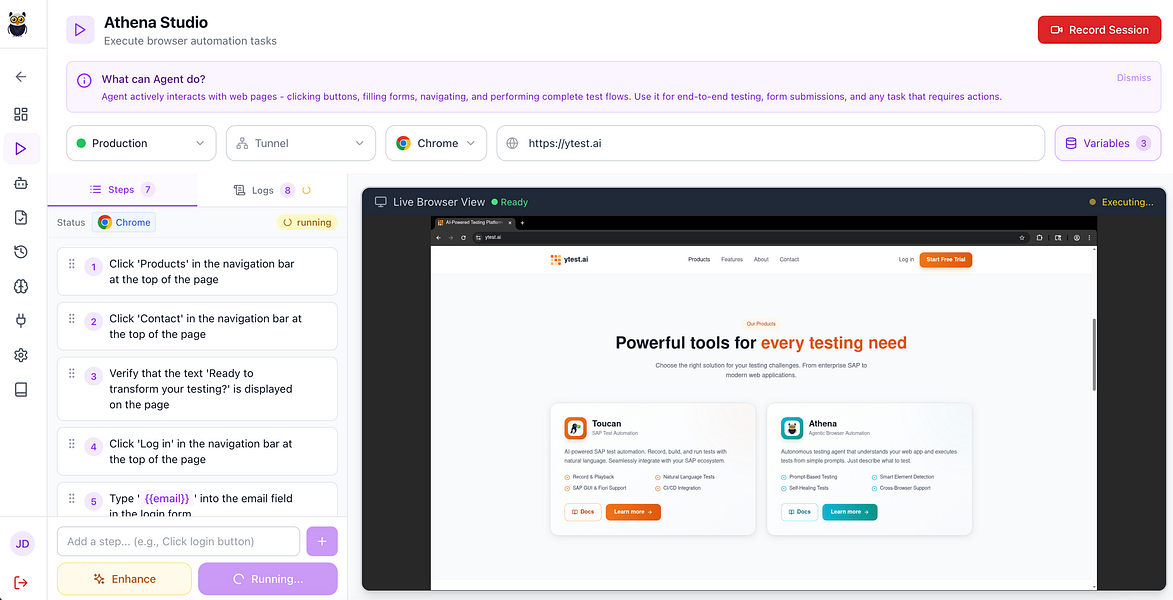Image resolution: width=1173 pixels, height=600 pixels.
Task: Click the drag handle of step 1
Action: (72, 263)
